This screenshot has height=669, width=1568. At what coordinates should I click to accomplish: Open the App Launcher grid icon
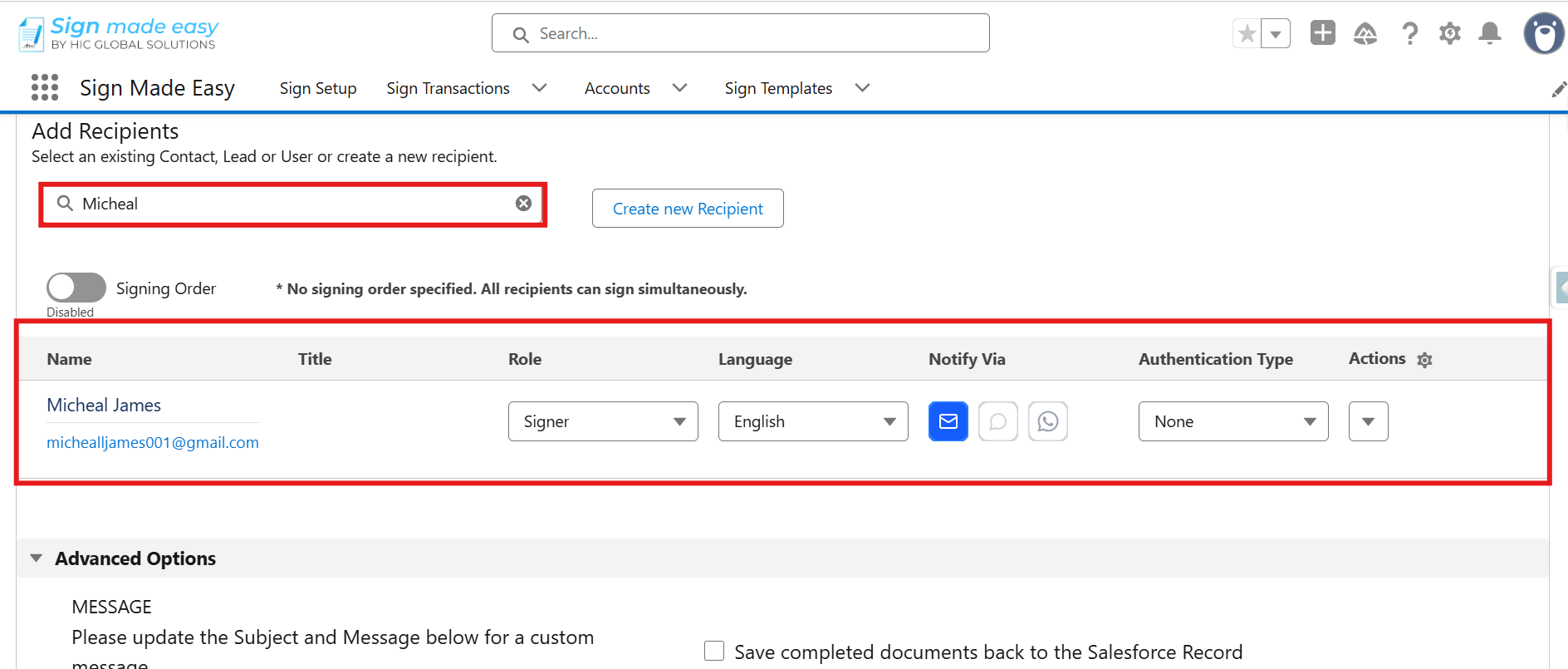coord(45,87)
